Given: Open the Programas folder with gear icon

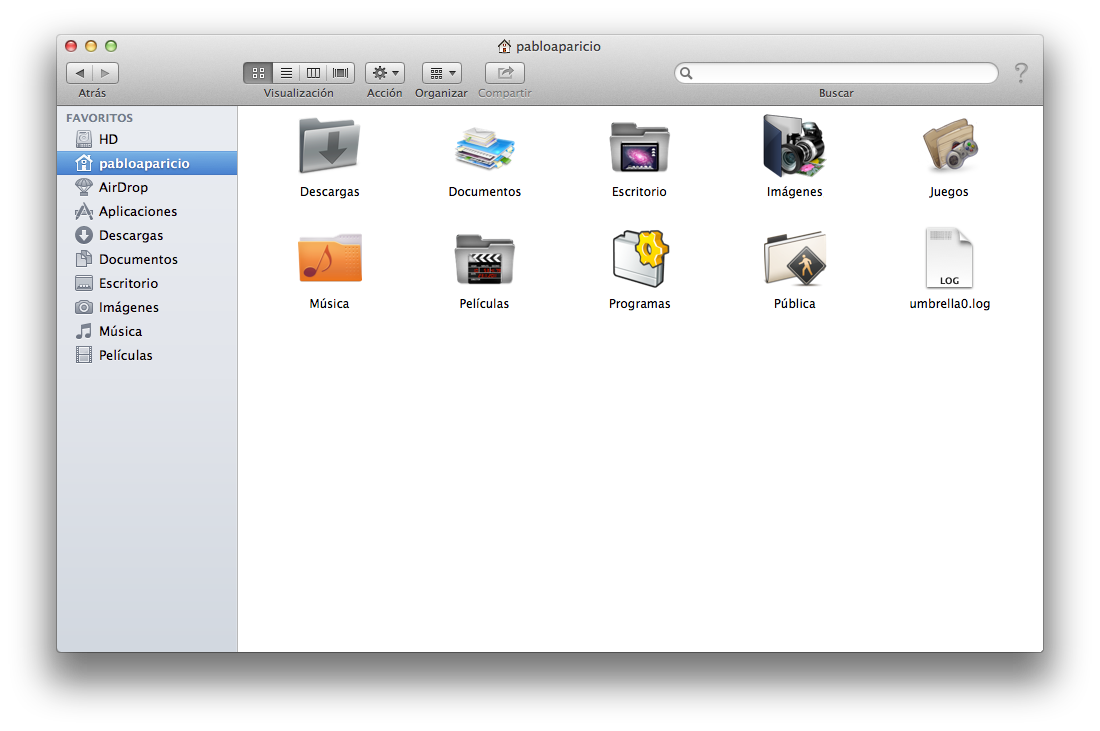Looking at the screenshot, I should click(x=639, y=259).
